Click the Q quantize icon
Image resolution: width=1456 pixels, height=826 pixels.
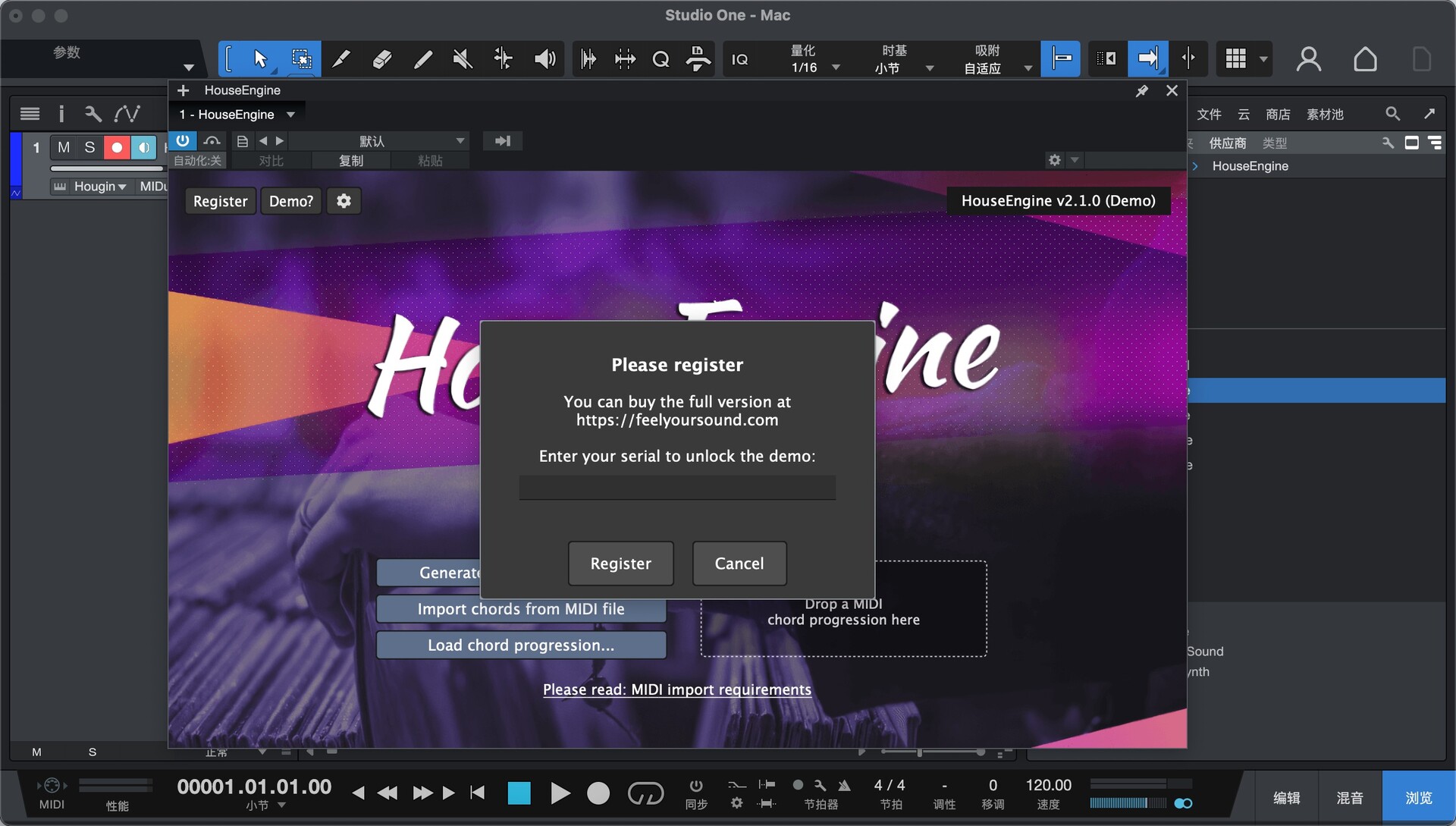661,58
